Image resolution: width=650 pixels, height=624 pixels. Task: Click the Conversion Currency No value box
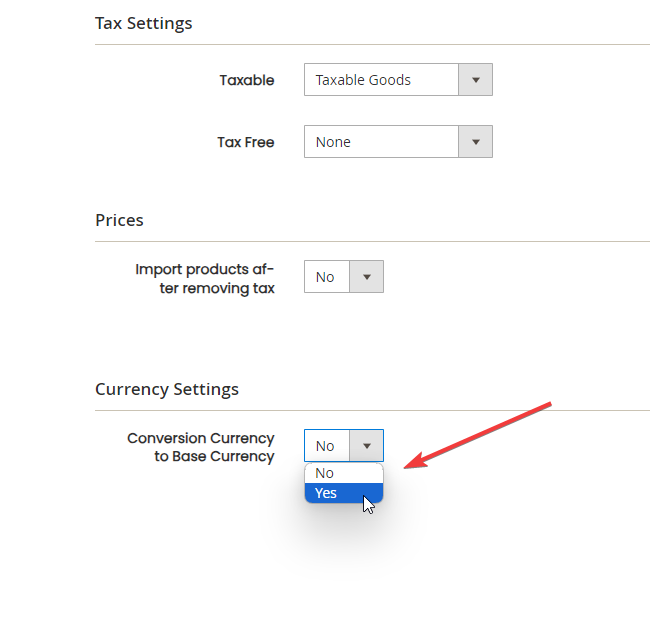pos(327,446)
